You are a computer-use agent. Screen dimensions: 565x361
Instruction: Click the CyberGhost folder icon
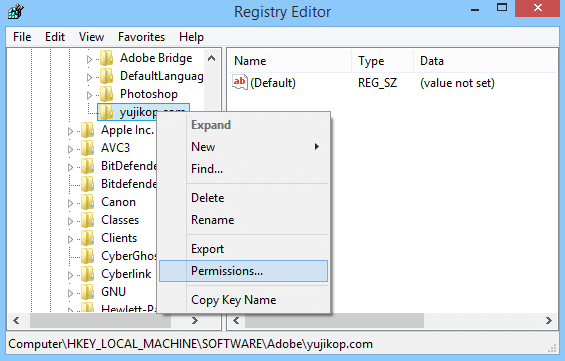(x=88, y=256)
